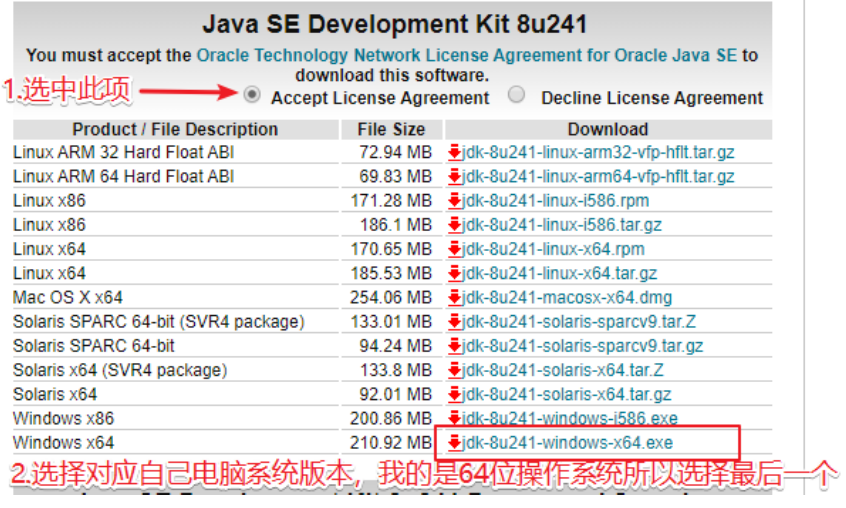Download jdk-8u241-solaris-sparcv9.tar.gz file link
This screenshot has height=508, width=846.
click(x=583, y=346)
